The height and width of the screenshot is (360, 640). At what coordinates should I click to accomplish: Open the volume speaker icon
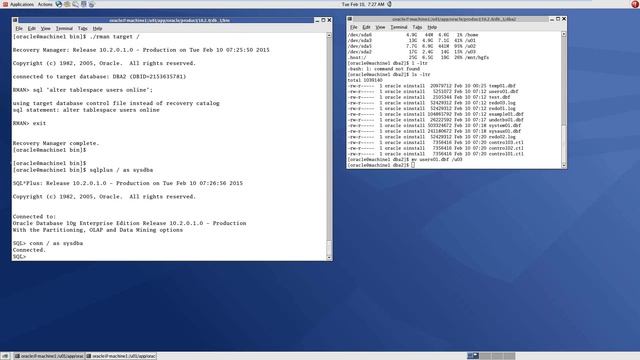389,4
